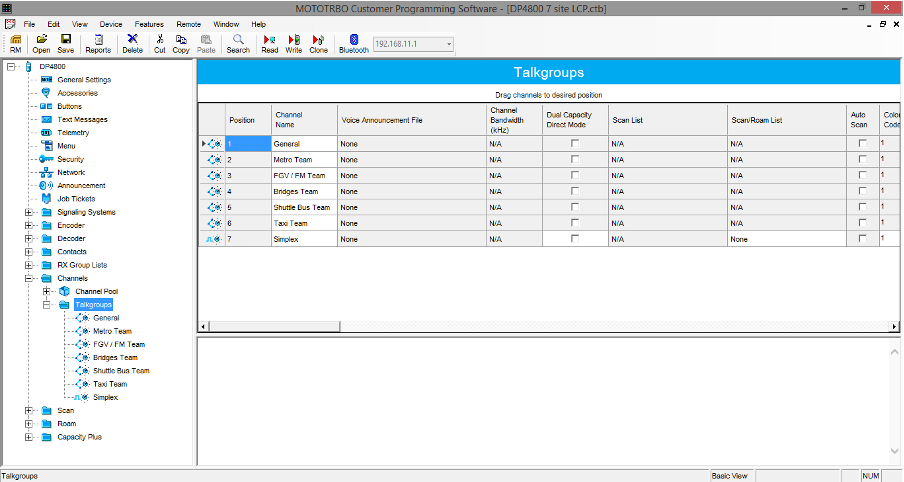The width and height of the screenshot is (904, 482).
Task: Expand the Signaling Systems folder
Action: click(x=29, y=212)
